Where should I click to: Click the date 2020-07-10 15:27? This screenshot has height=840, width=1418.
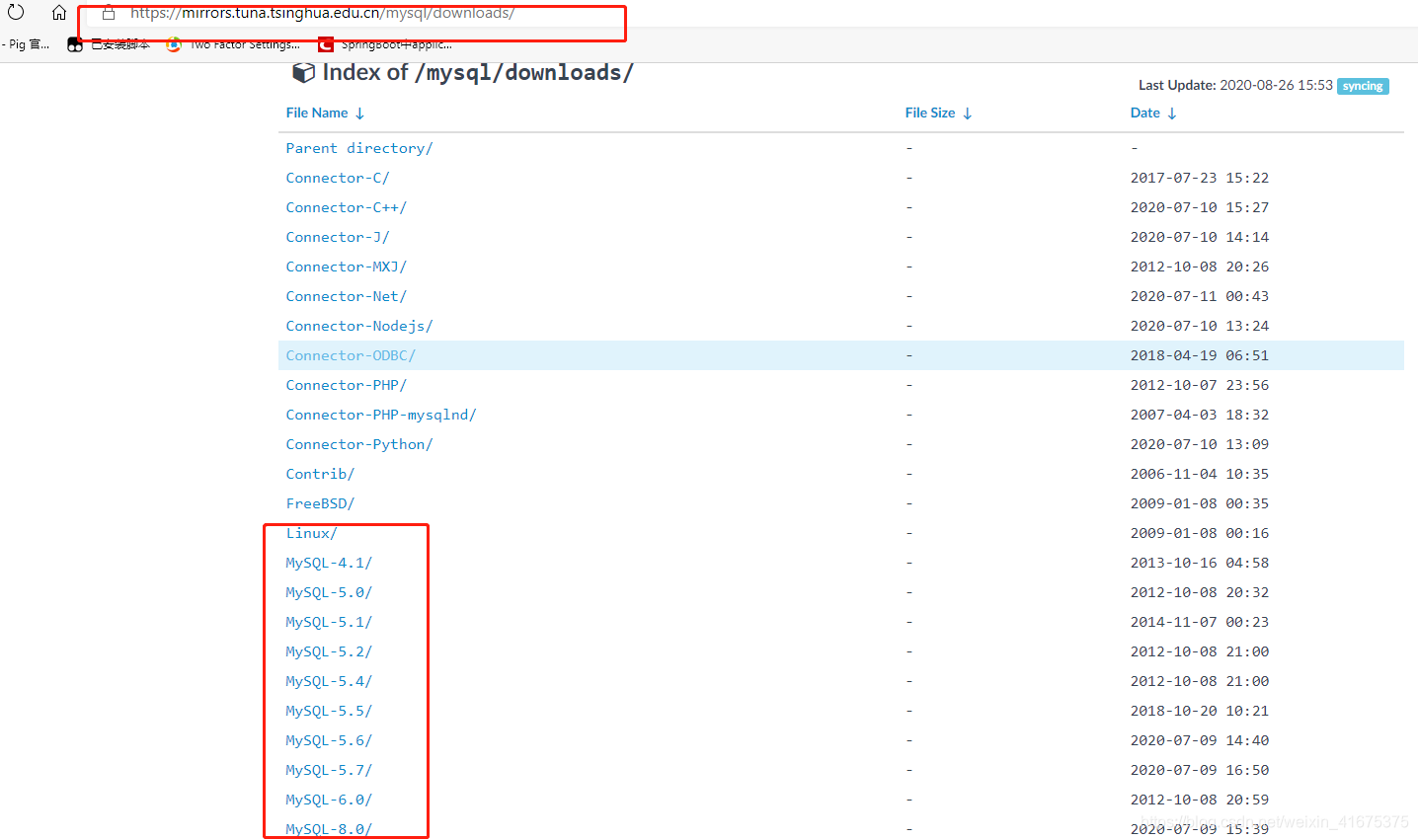pos(1200,207)
